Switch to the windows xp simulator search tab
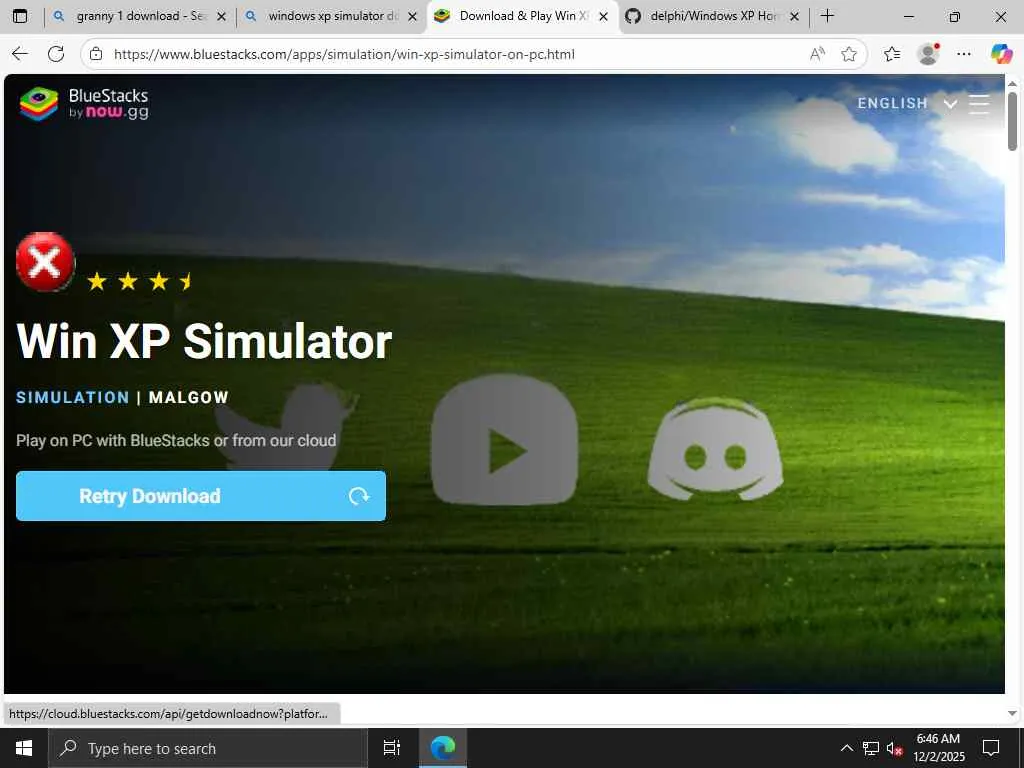1024x768 pixels. pyautogui.click(x=332, y=16)
